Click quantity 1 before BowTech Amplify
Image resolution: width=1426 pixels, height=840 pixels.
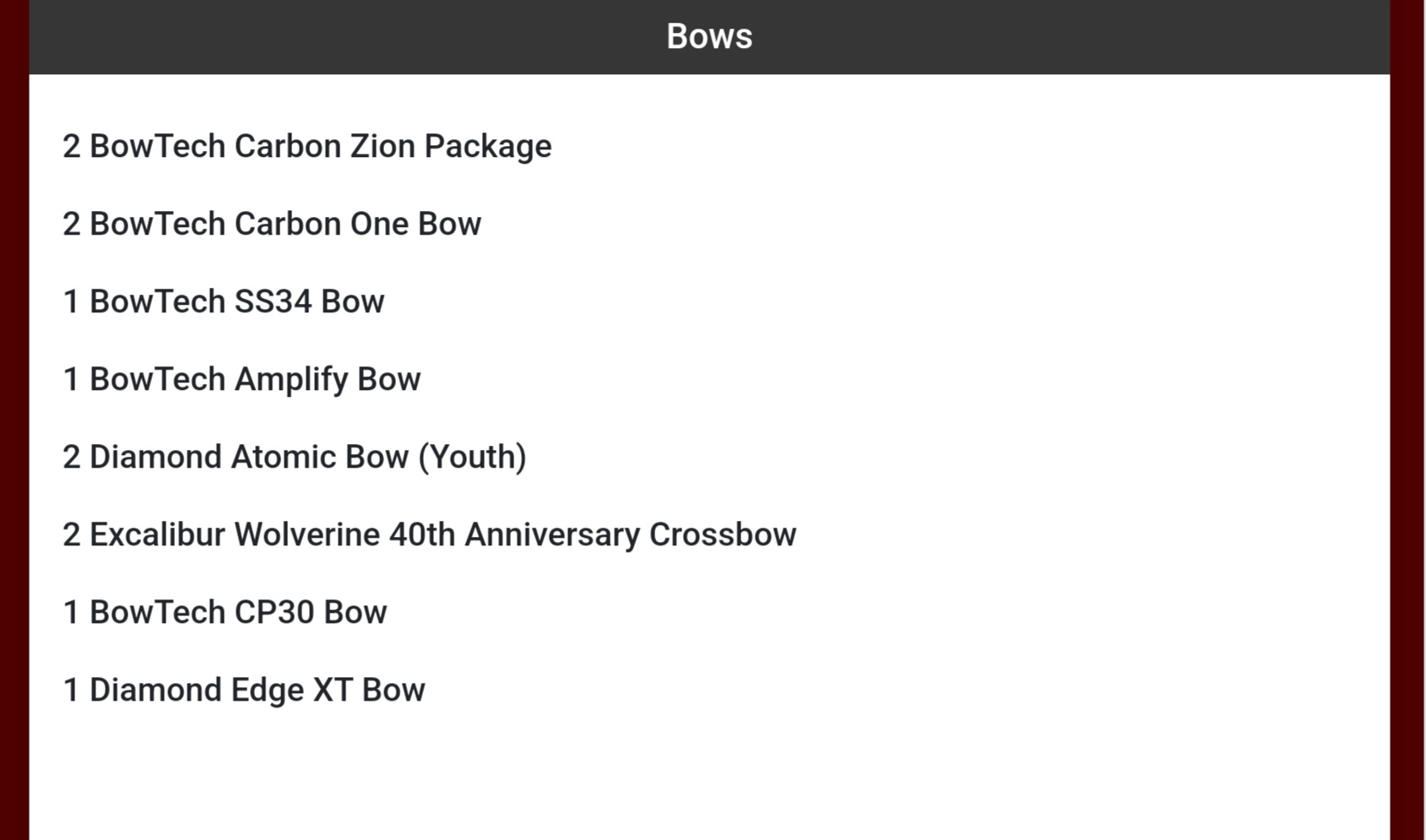[x=72, y=379]
